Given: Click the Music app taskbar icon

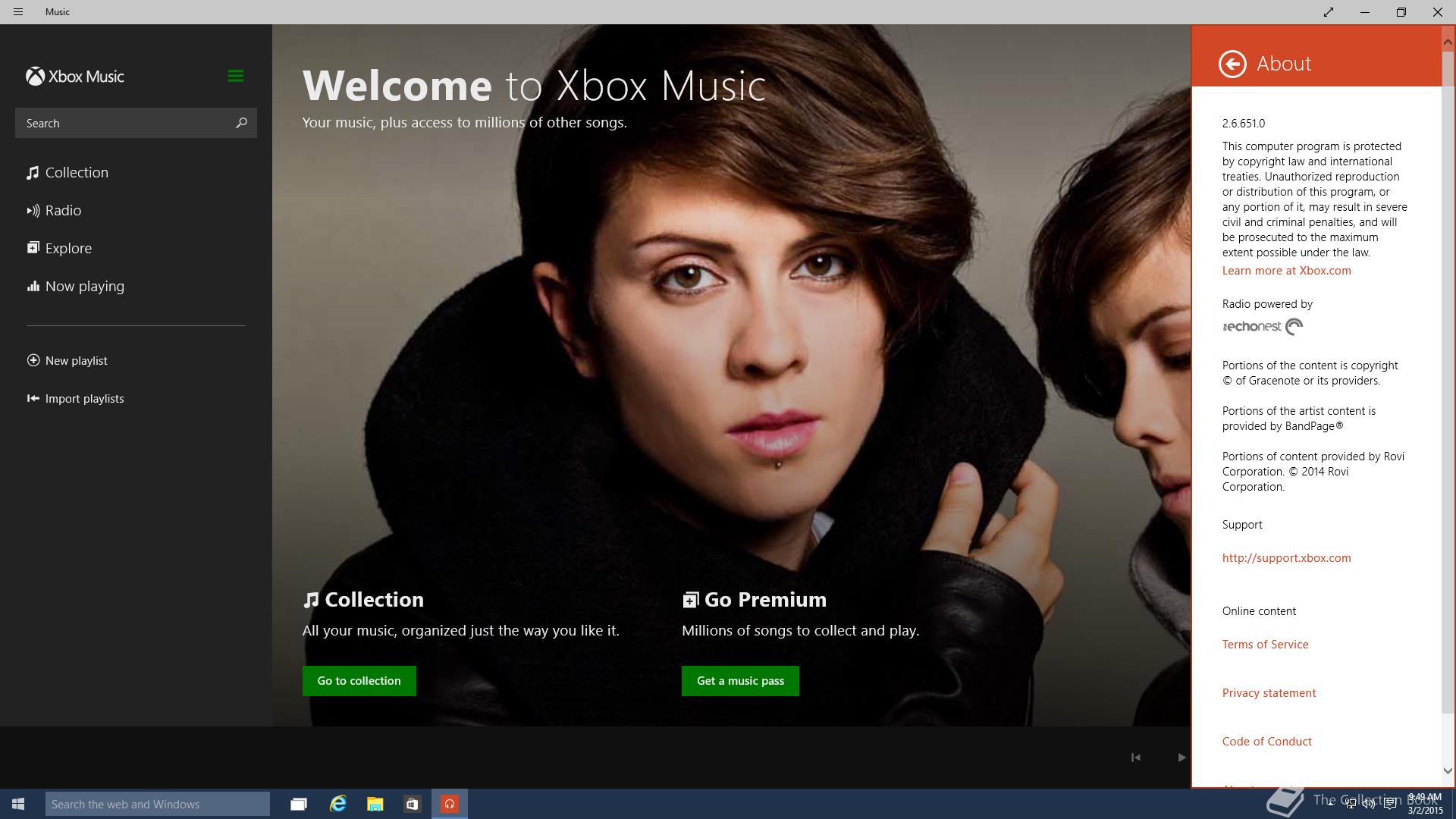Looking at the screenshot, I should click(x=450, y=804).
